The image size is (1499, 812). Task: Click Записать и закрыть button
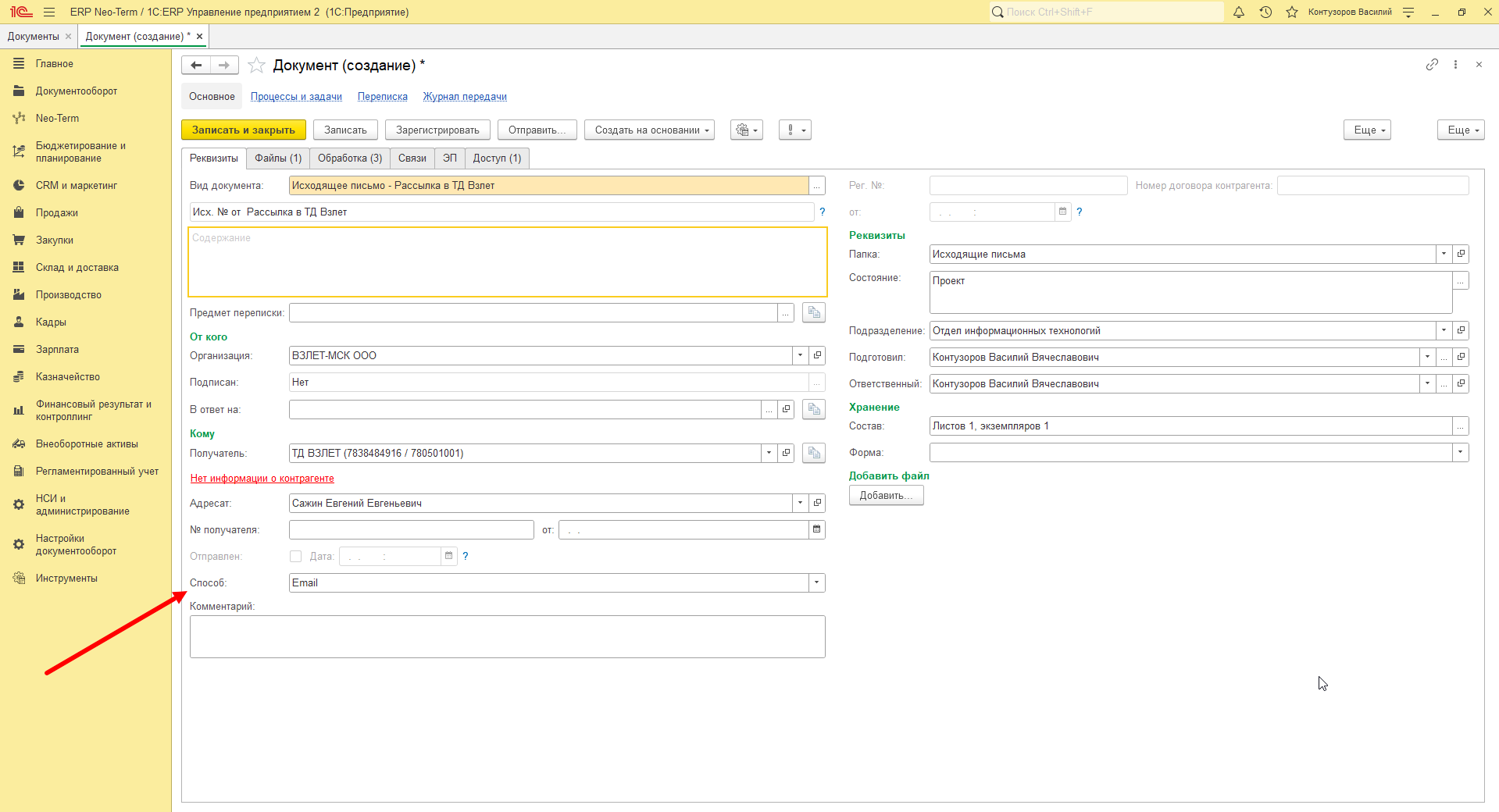pyautogui.click(x=244, y=130)
